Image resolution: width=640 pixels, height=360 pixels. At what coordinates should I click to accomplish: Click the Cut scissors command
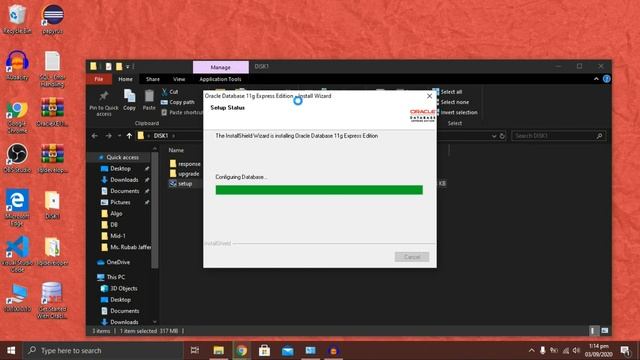170,92
